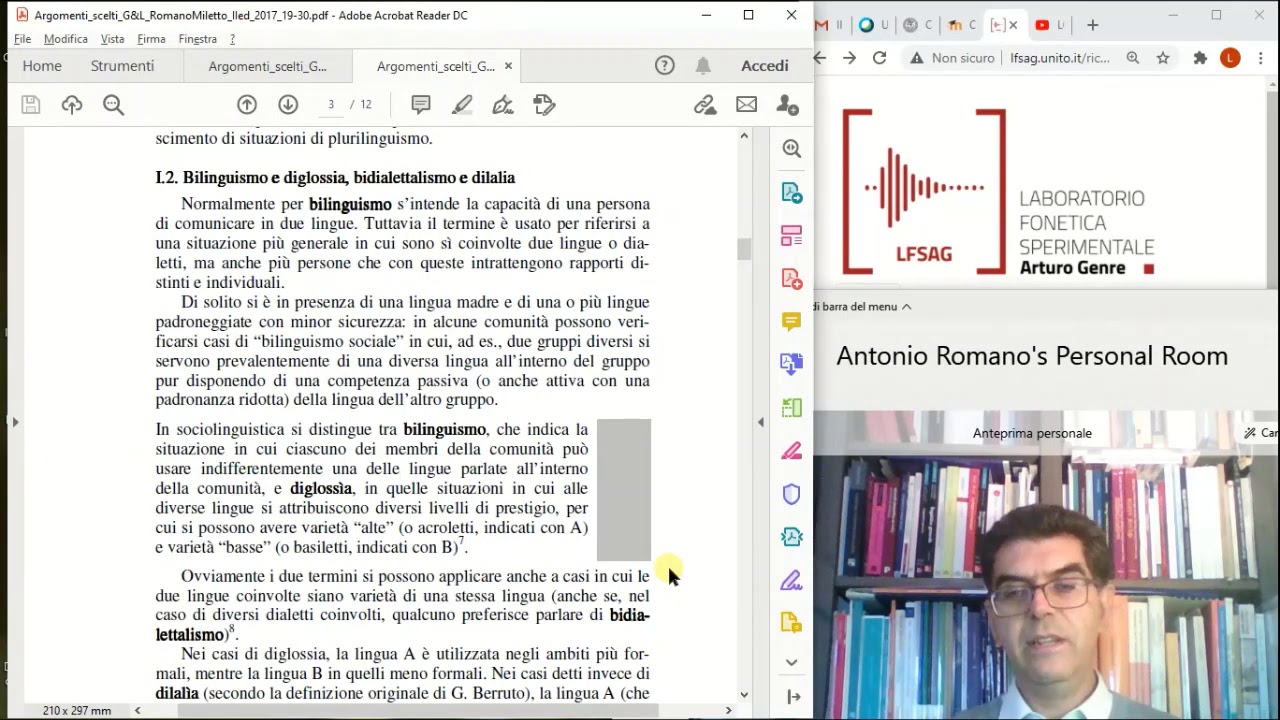This screenshot has height=720, width=1280.
Task: Go to next page arrow
Action: tap(288, 104)
